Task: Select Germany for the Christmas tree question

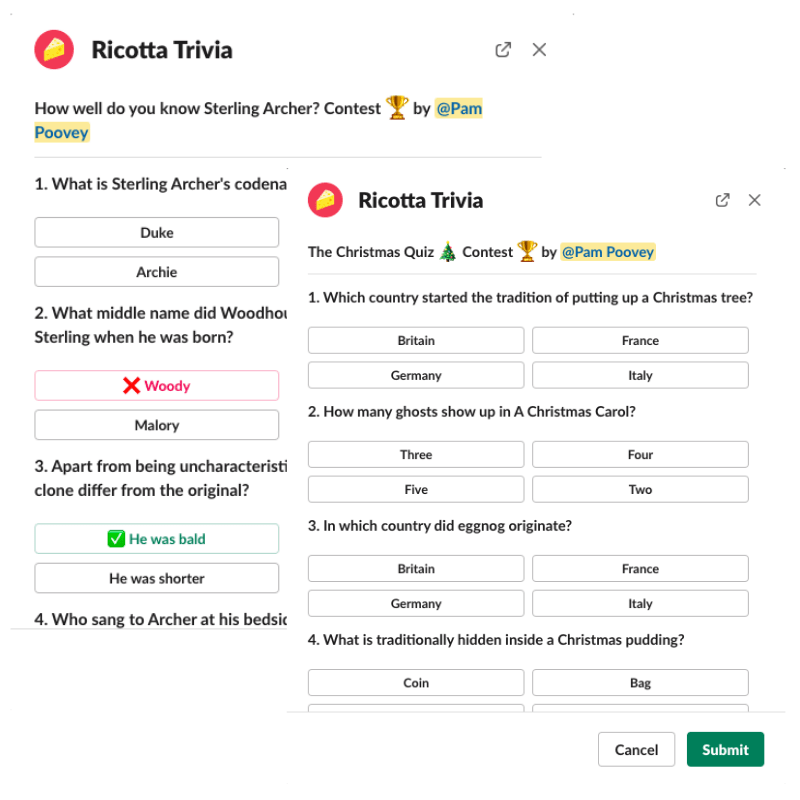Action: point(416,375)
